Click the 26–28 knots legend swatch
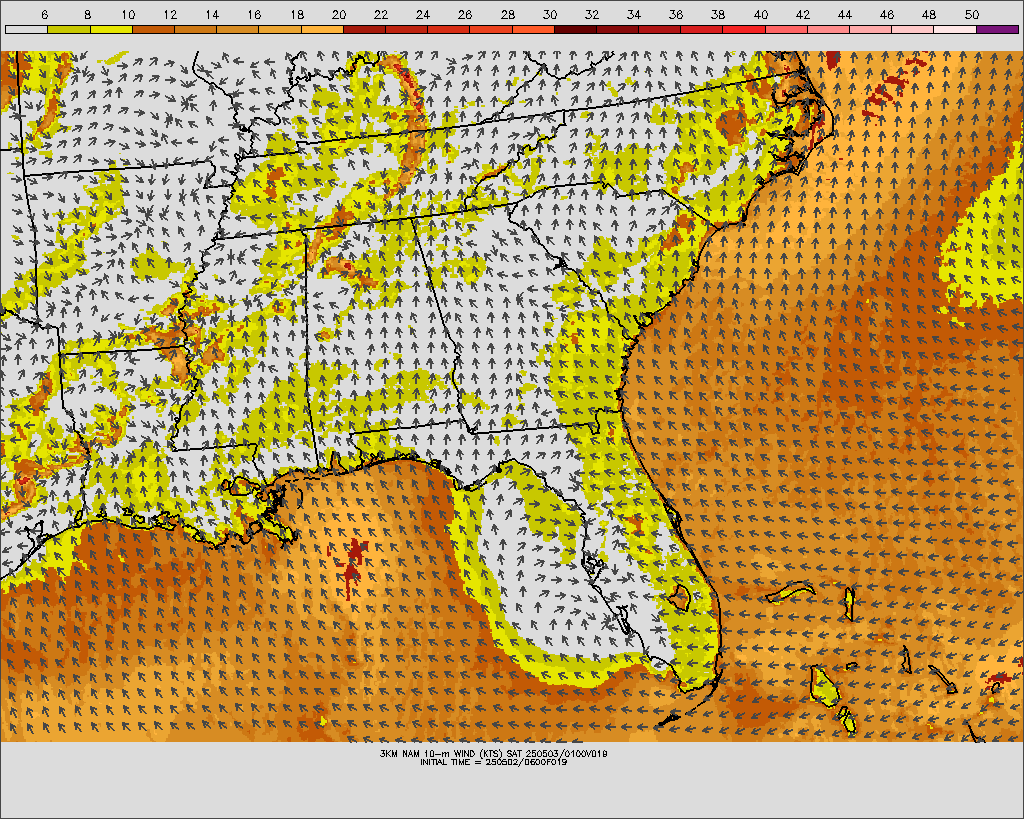The image size is (1024, 819). point(491,29)
